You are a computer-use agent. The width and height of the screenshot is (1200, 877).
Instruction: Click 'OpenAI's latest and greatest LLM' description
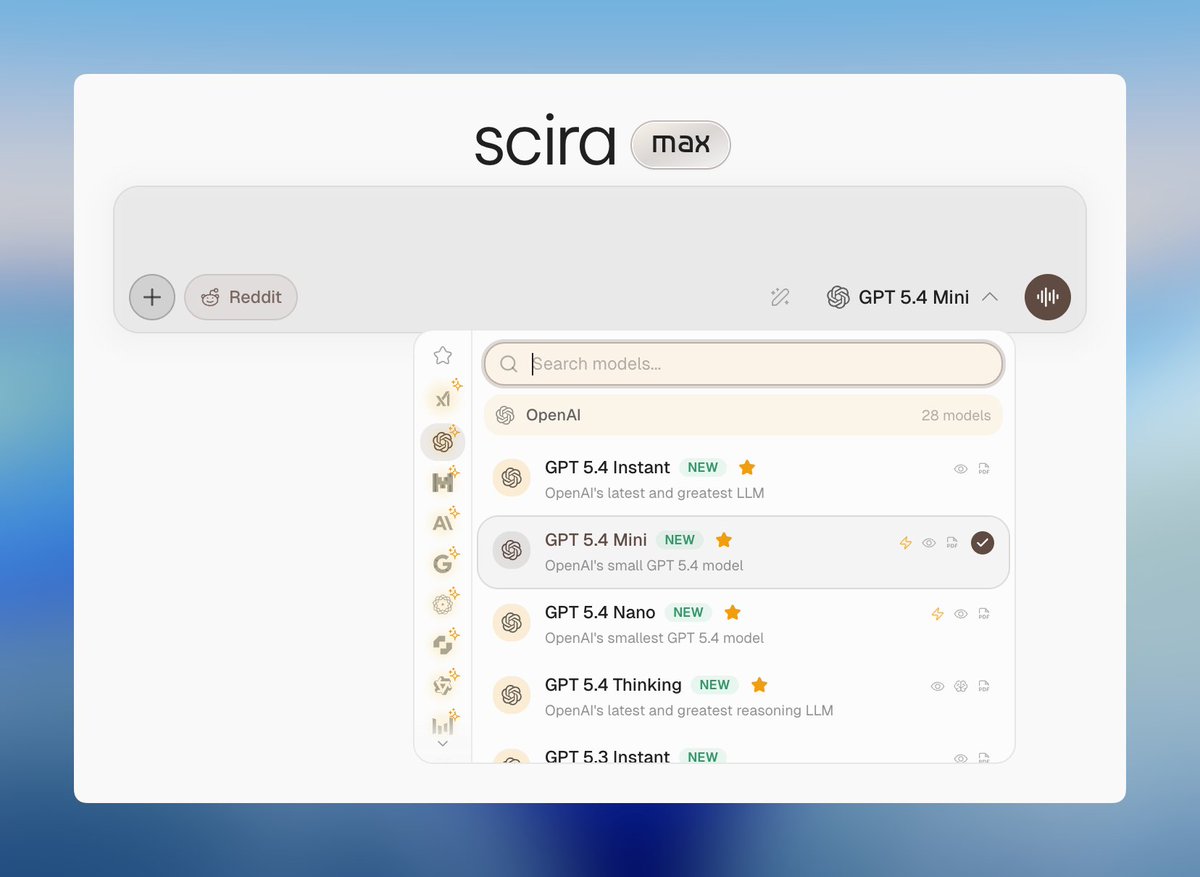pyautogui.click(x=654, y=493)
